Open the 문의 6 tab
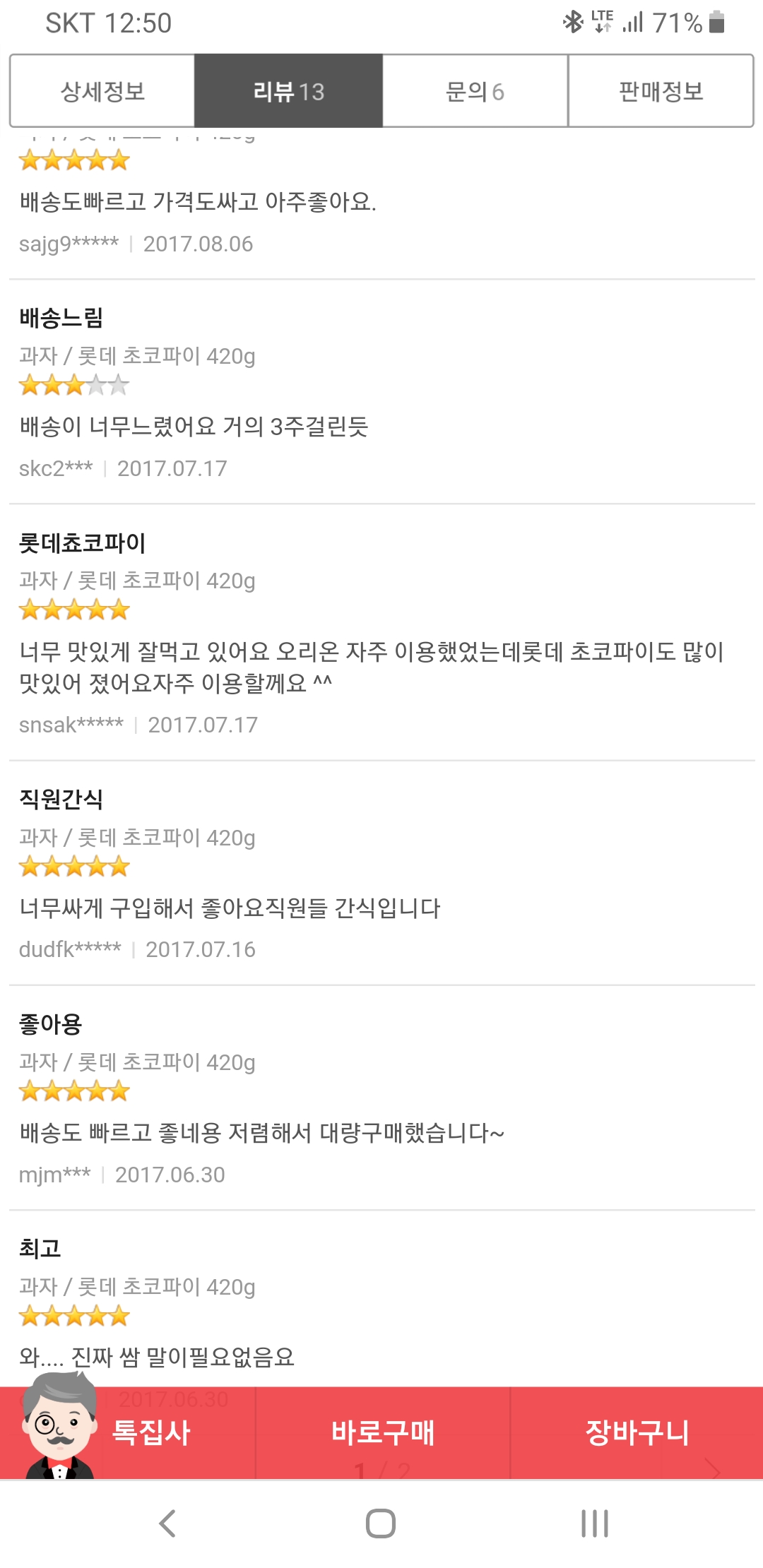 475,91
